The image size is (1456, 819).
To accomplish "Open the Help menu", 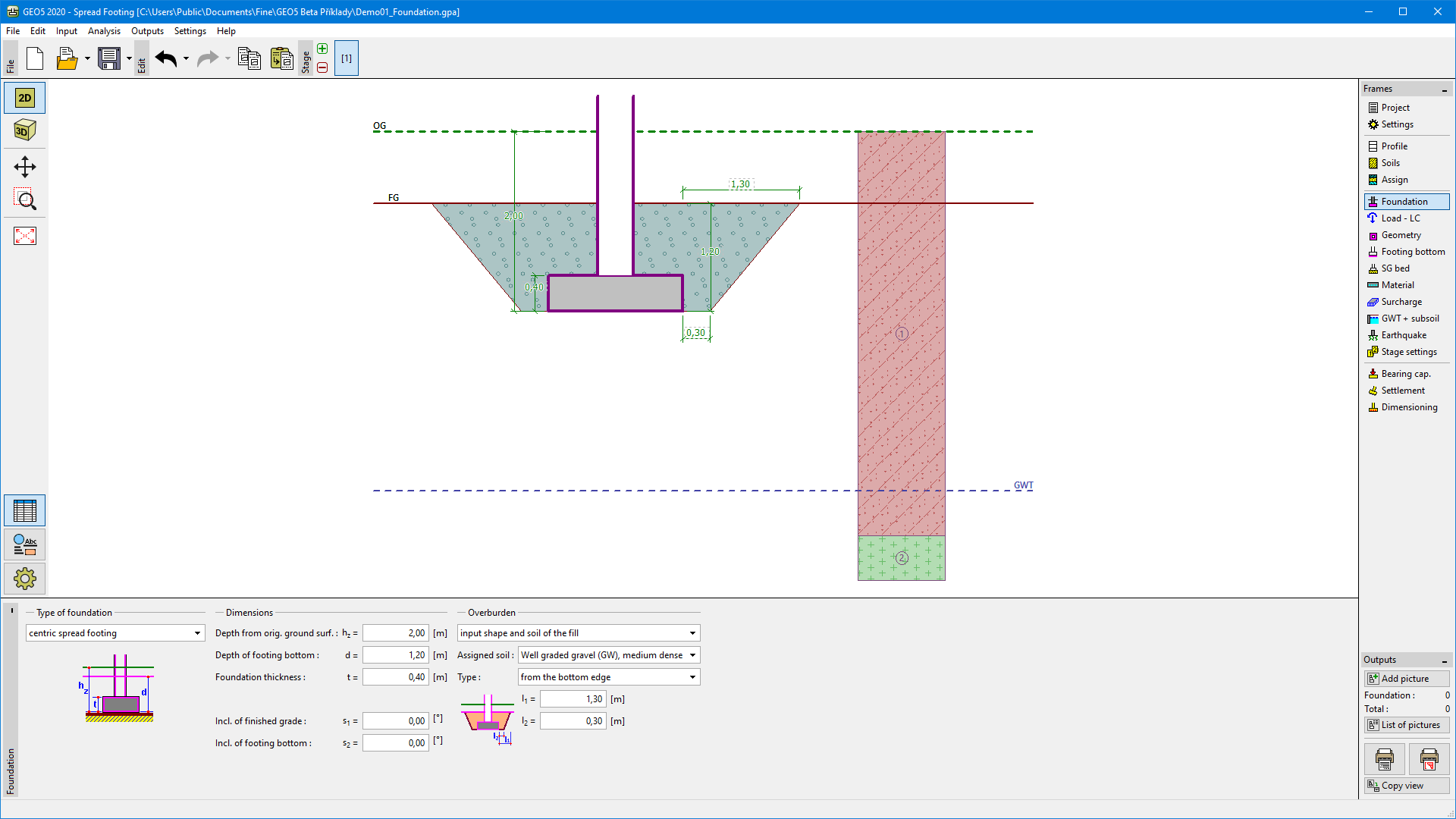I will click(x=226, y=31).
